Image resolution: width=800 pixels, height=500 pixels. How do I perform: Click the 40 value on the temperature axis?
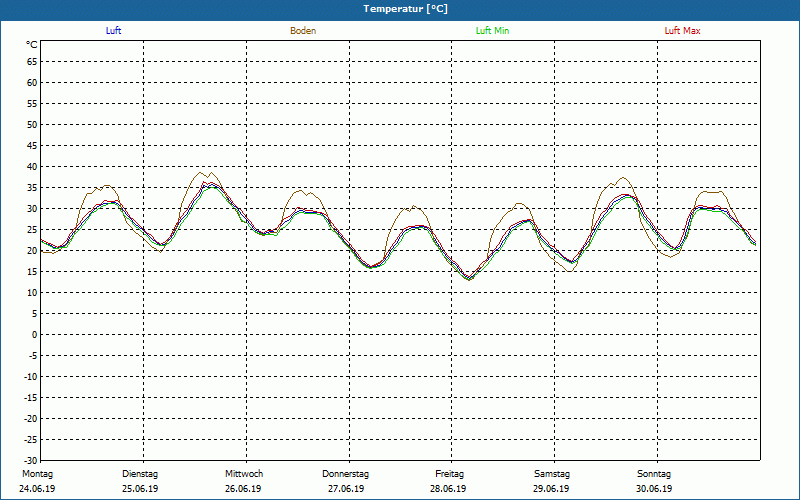click(x=32, y=166)
